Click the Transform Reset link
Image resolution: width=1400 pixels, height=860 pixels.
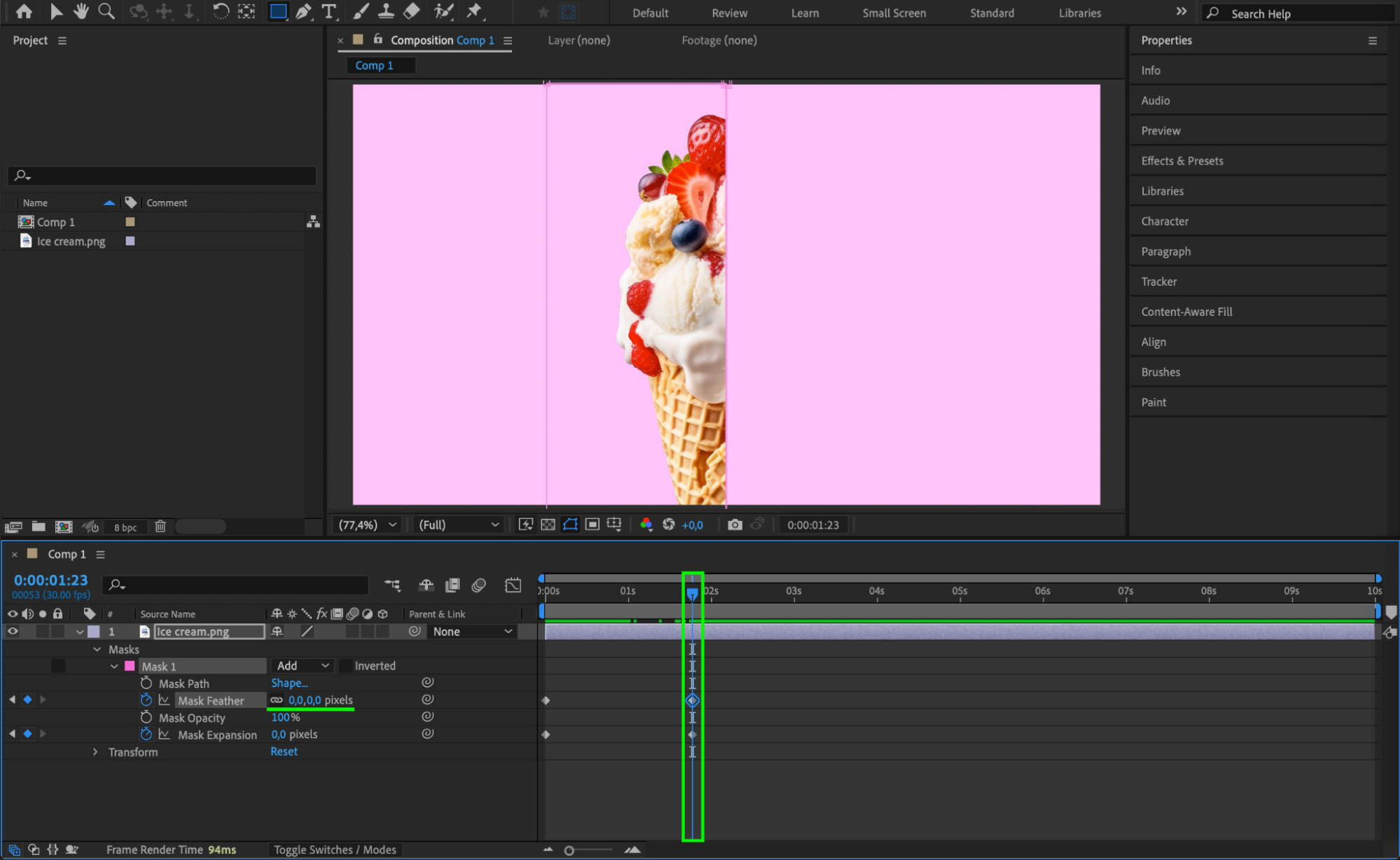(x=284, y=751)
